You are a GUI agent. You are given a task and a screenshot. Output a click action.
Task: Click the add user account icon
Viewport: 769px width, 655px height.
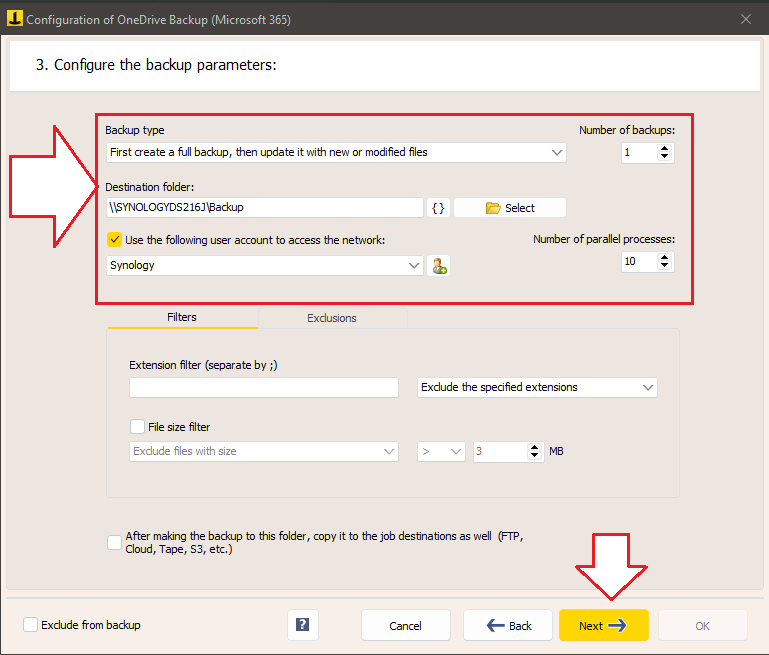coord(438,266)
